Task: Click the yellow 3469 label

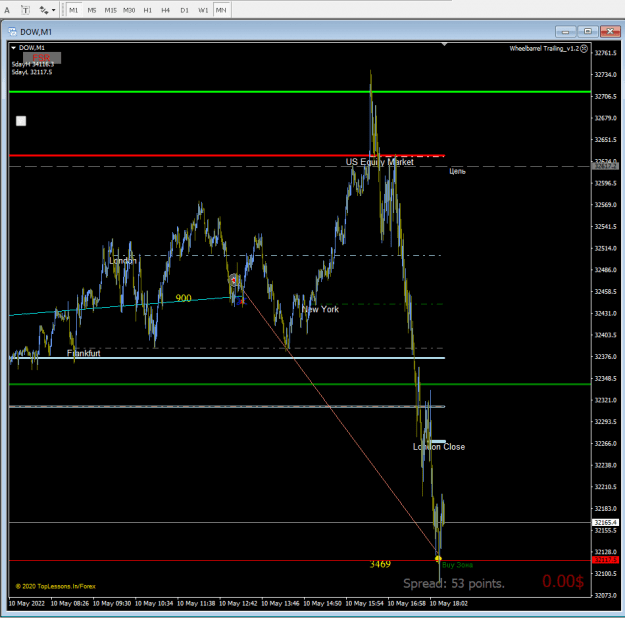Action: (x=380, y=564)
